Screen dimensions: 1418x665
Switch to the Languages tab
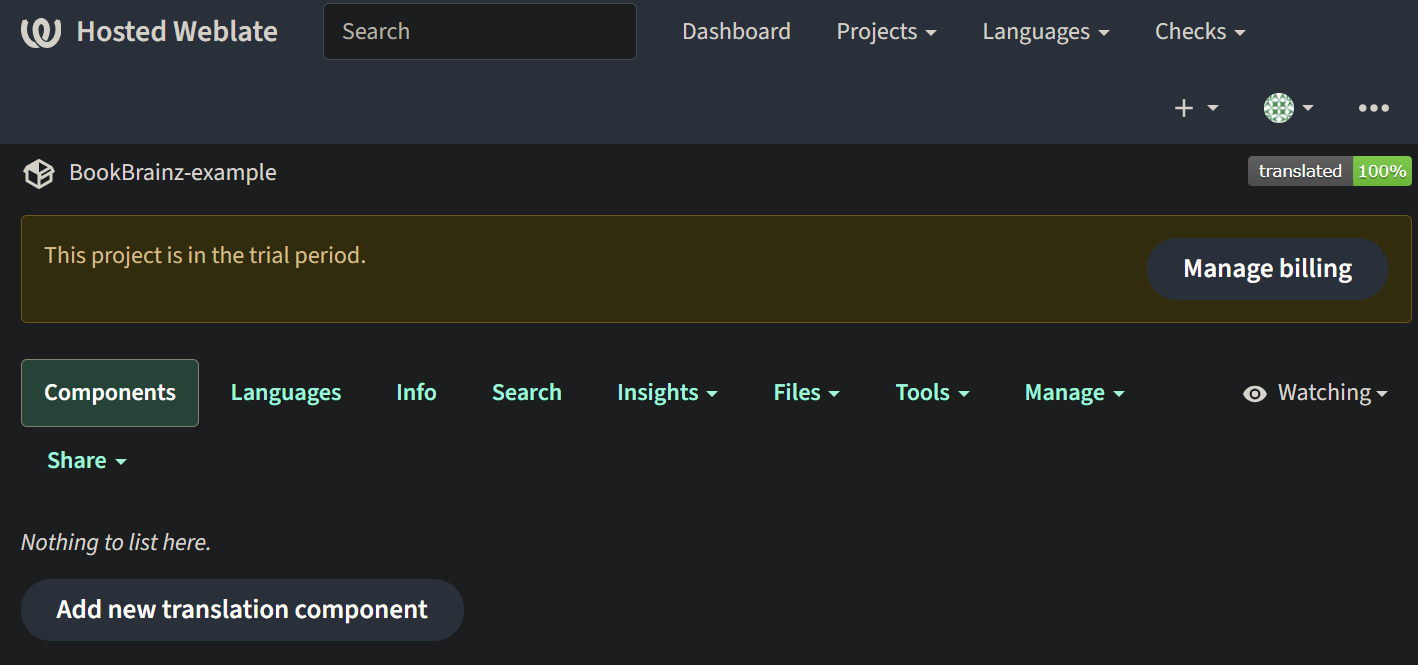click(x=286, y=393)
